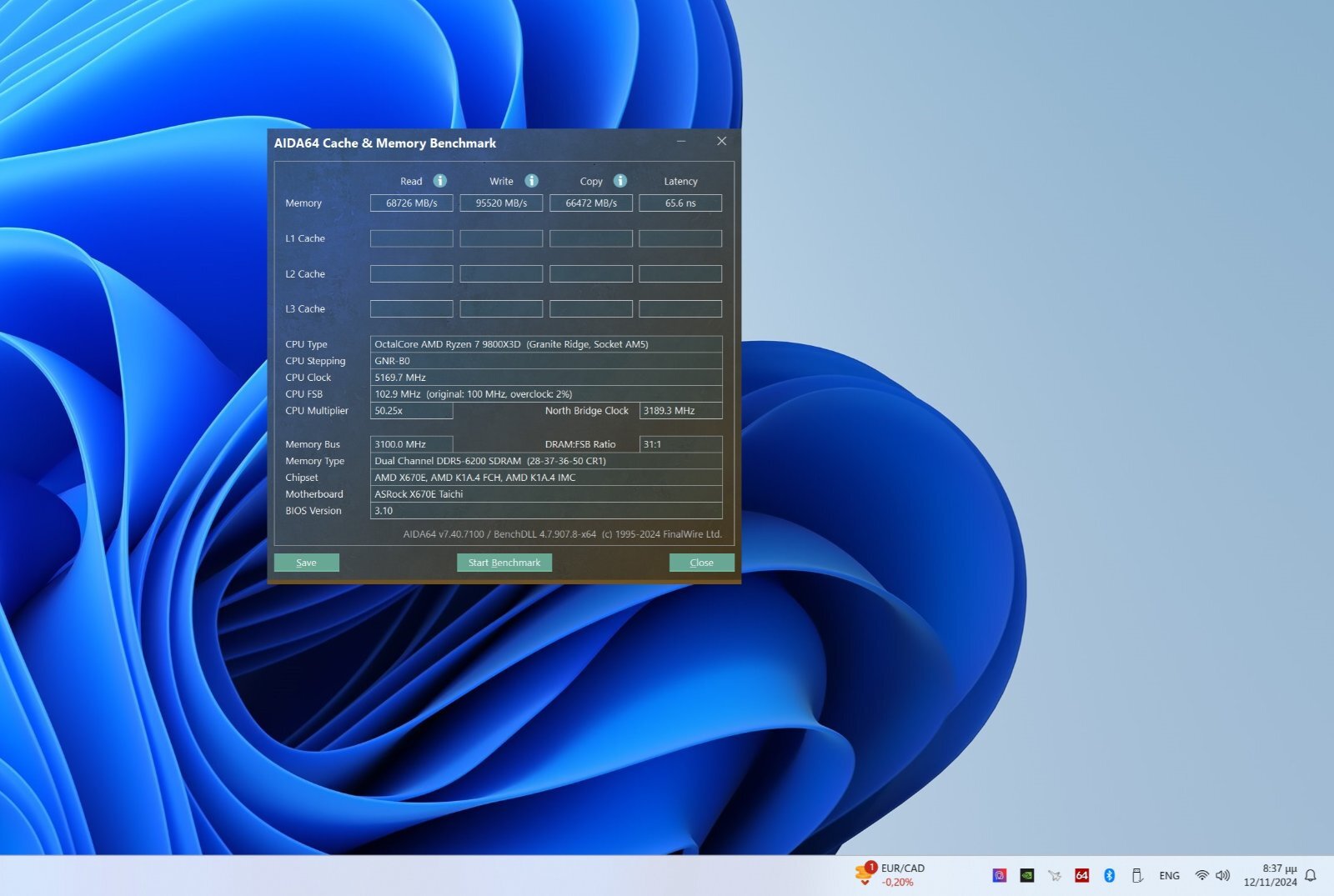The width and height of the screenshot is (1334, 896).
Task: Click the AIDA64 v7.40.7100 version text
Action: tap(563, 534)
